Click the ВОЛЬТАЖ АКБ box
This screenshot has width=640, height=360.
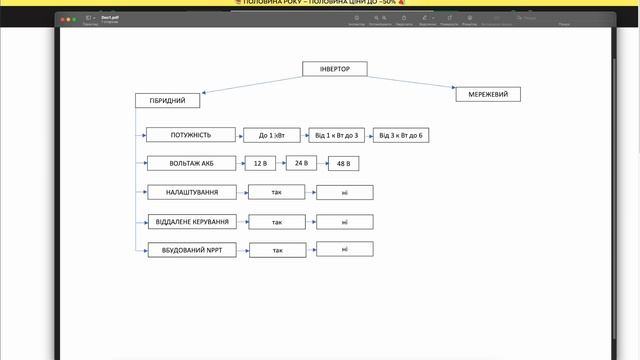(x=191, y=163)
